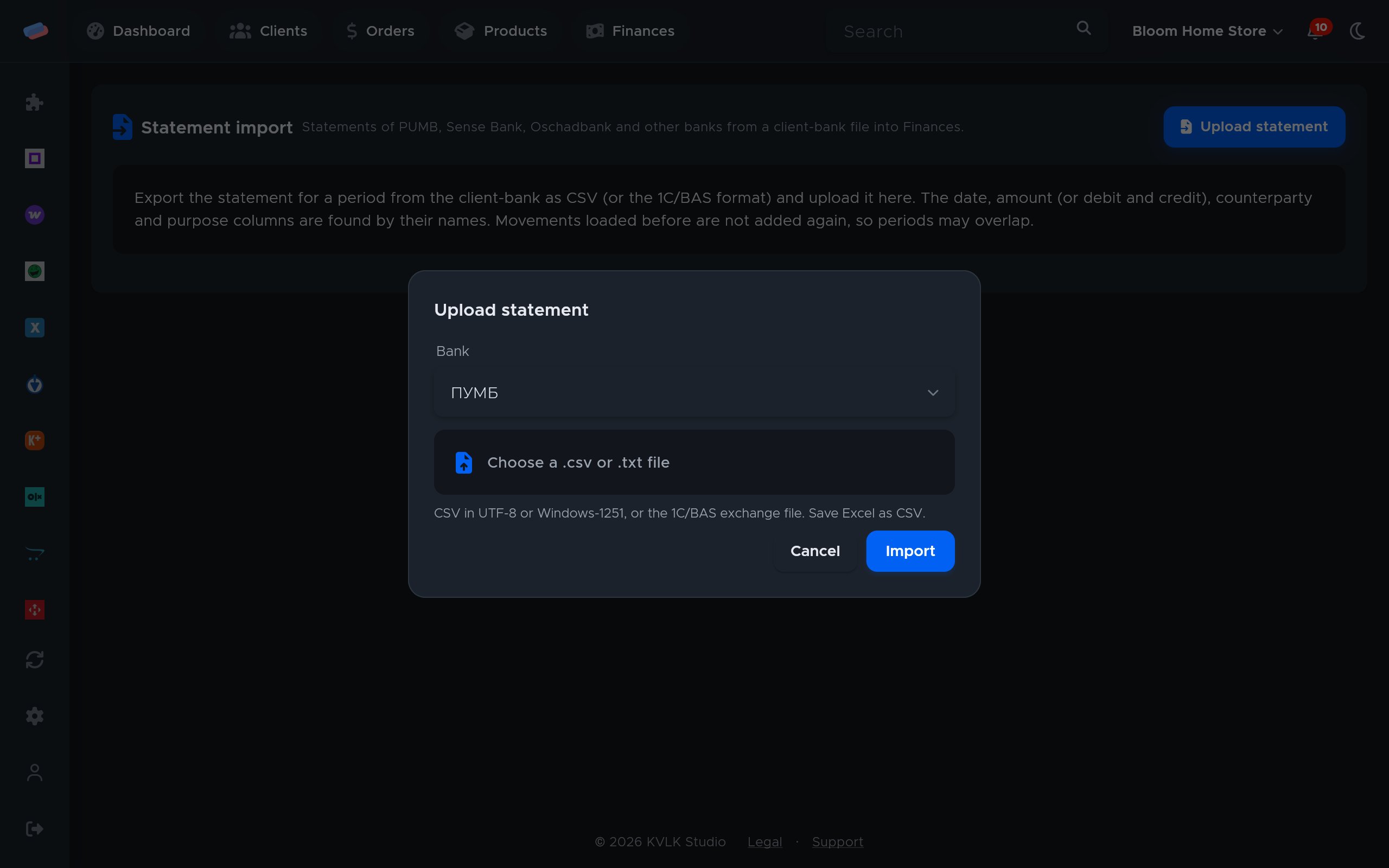Viewport: 1389px width, 868px height.
Task: Click the blue file upload icon in dialog
Action: click(464, 463)
